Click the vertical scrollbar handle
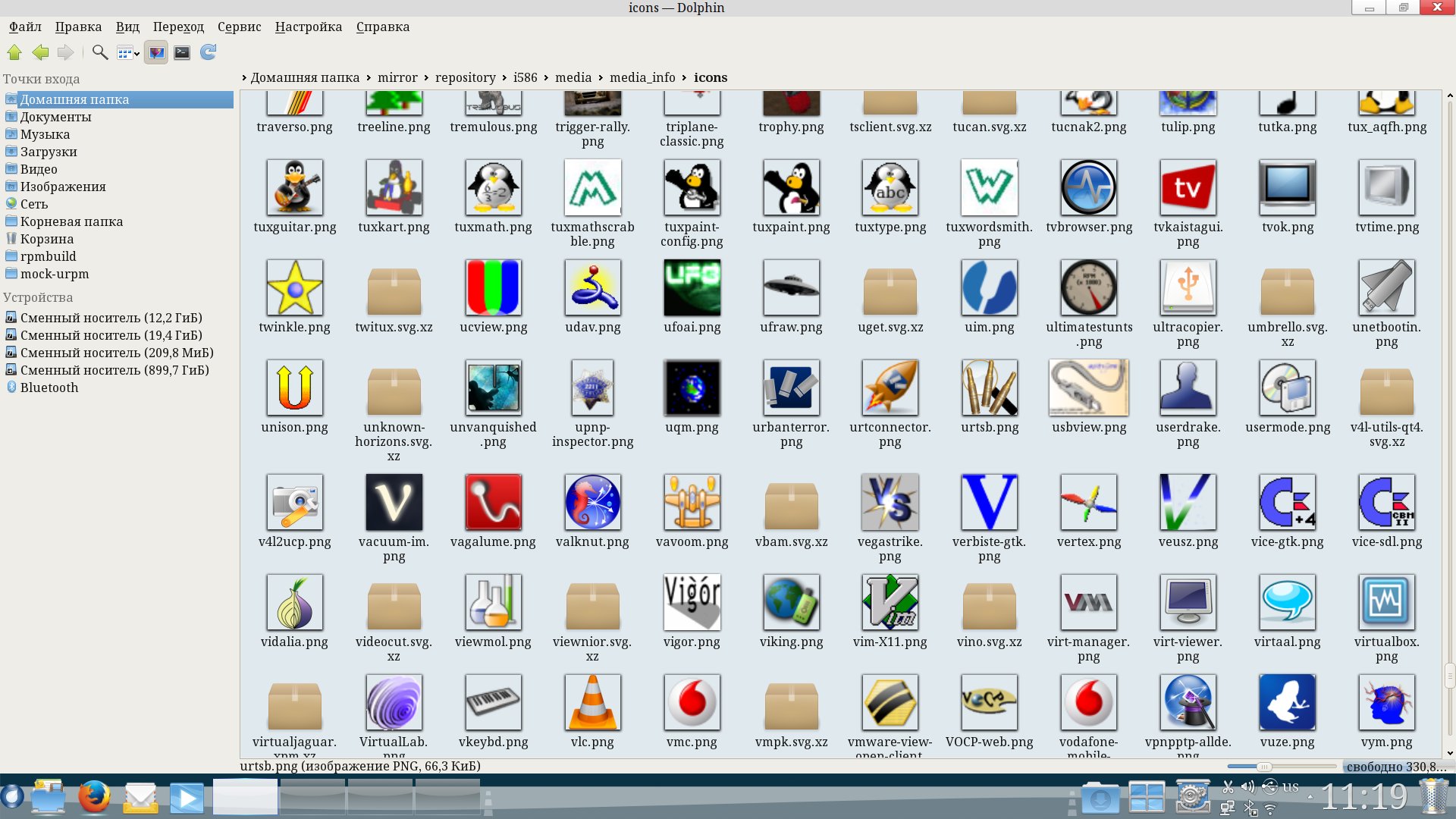 pyautogui.click(x=1449, y=675)
